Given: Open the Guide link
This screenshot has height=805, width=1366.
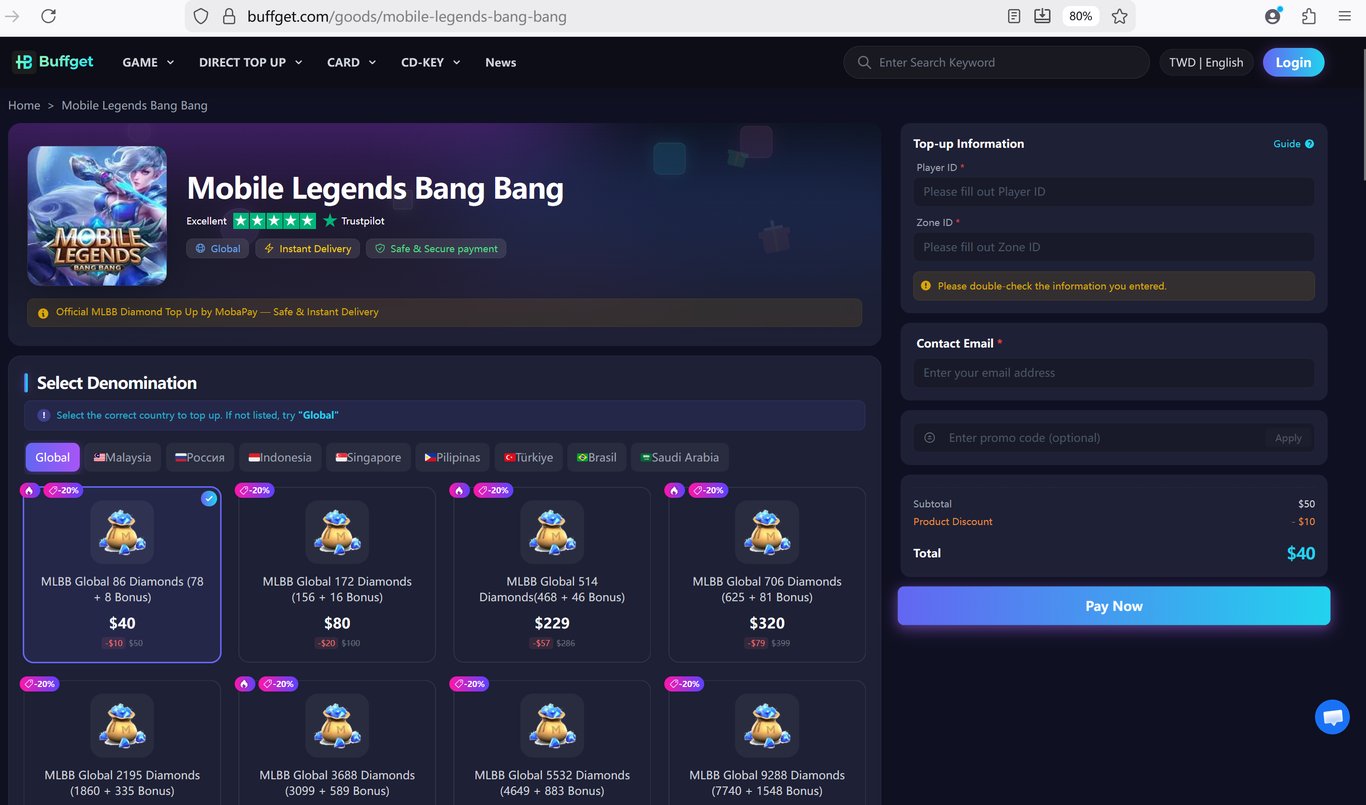Looking at the screenshot, I should [1287, 144].
